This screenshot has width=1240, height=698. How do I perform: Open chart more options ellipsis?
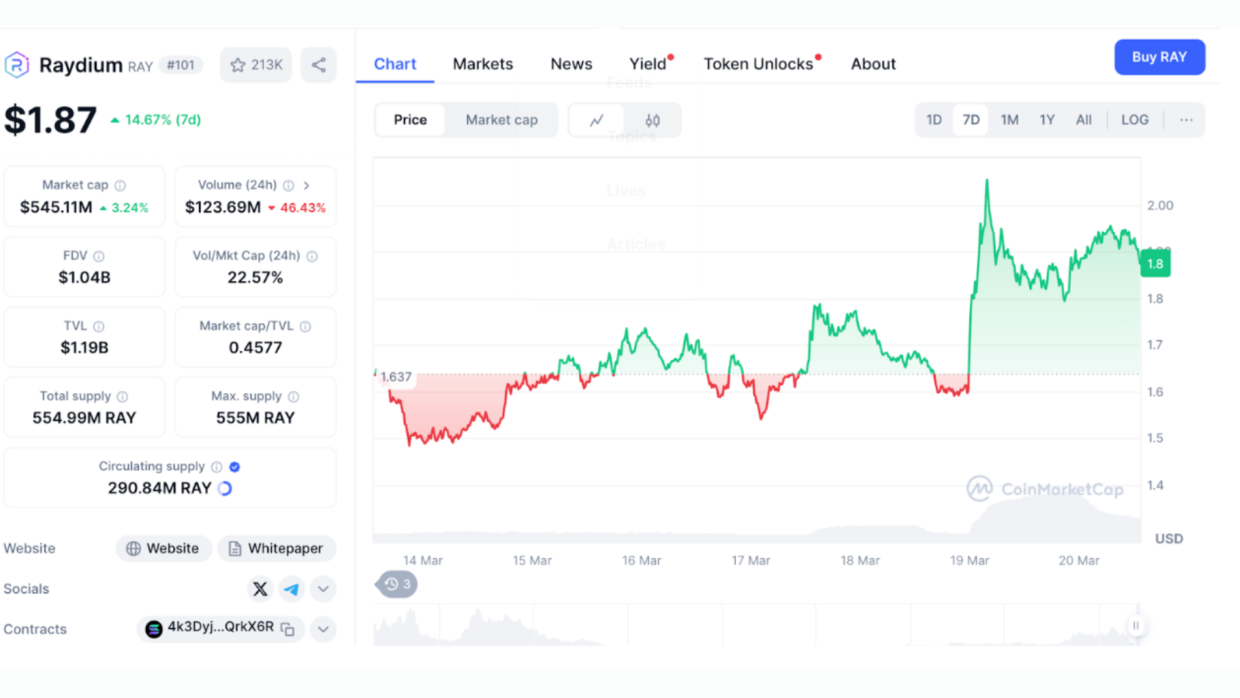(1186, 120)
